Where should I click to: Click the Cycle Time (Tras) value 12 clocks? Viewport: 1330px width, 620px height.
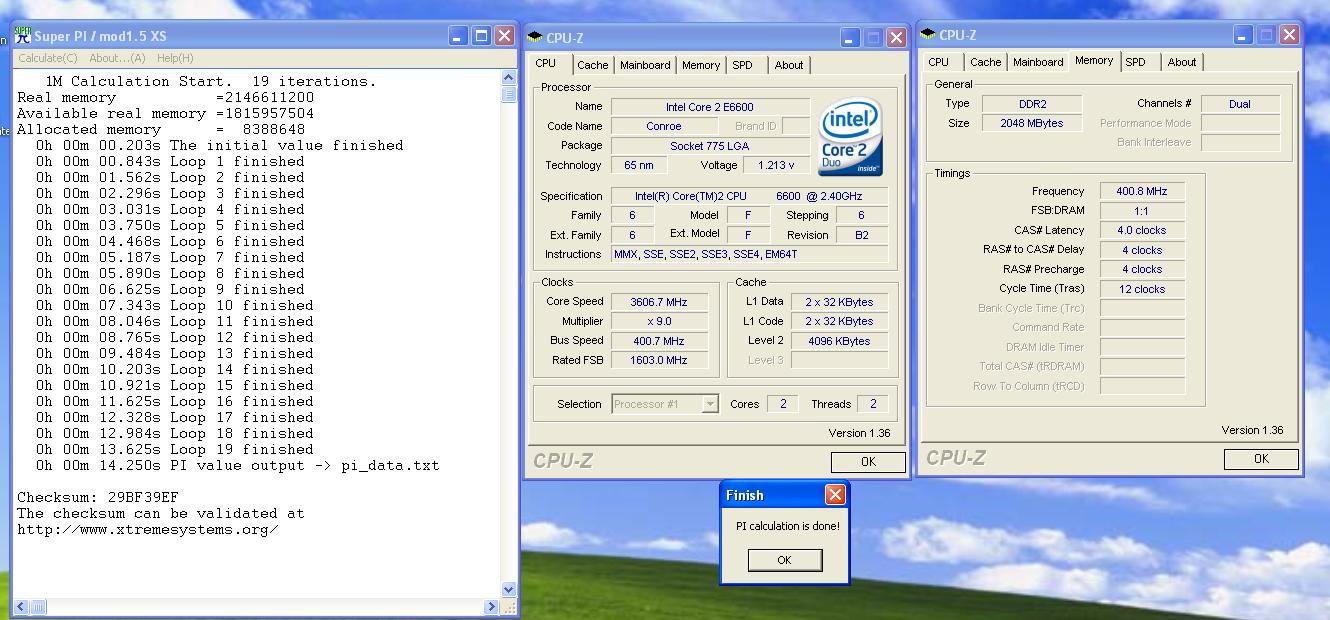pos(1142,289)
